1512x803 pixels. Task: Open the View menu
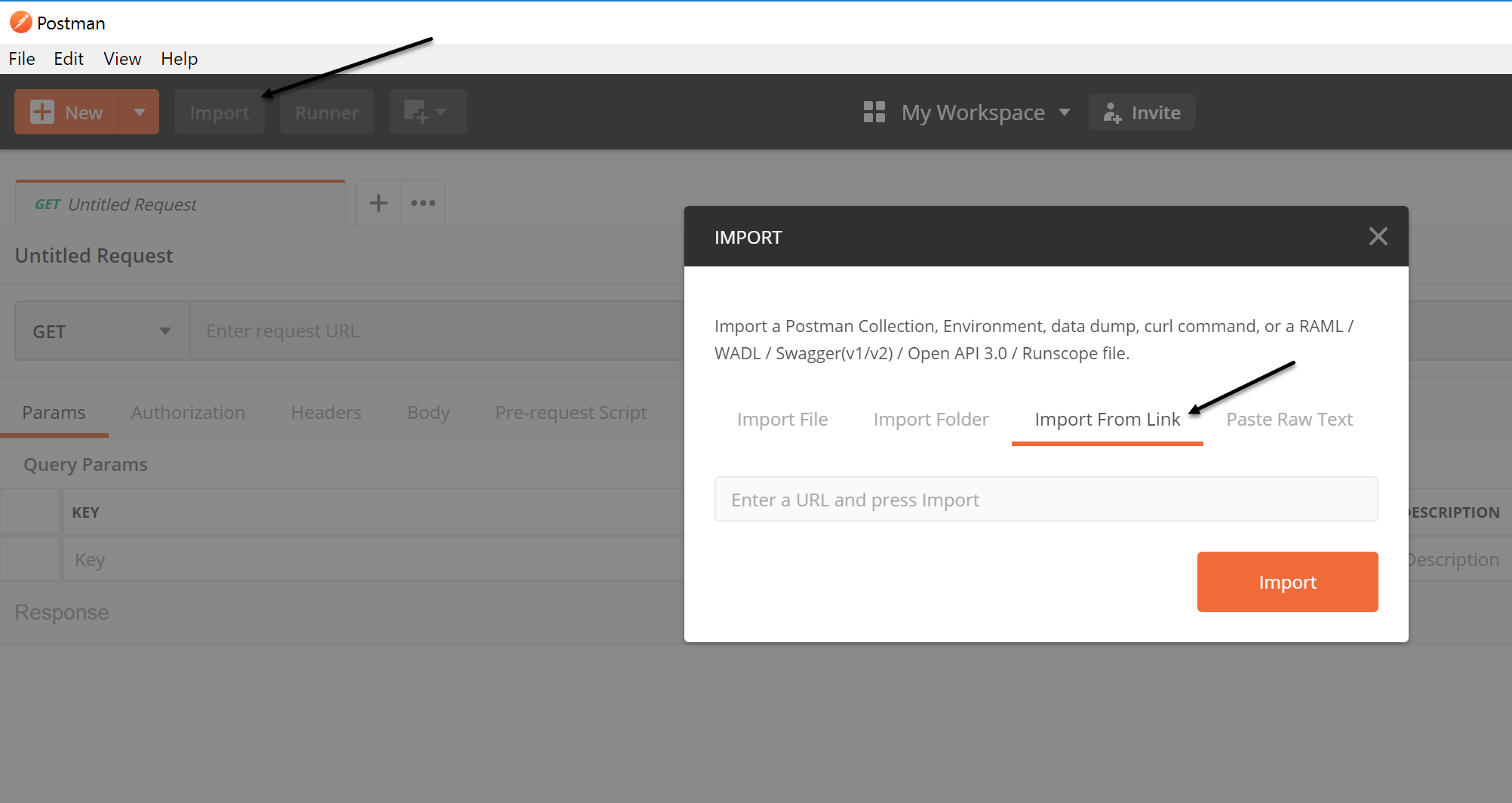[x=122, y=59]
